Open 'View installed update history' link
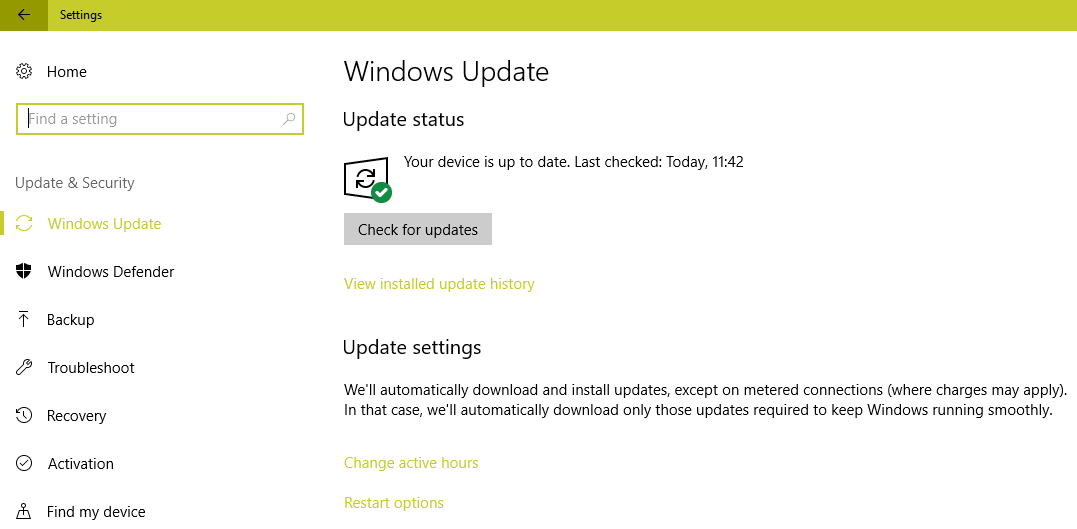 [439, 284]
